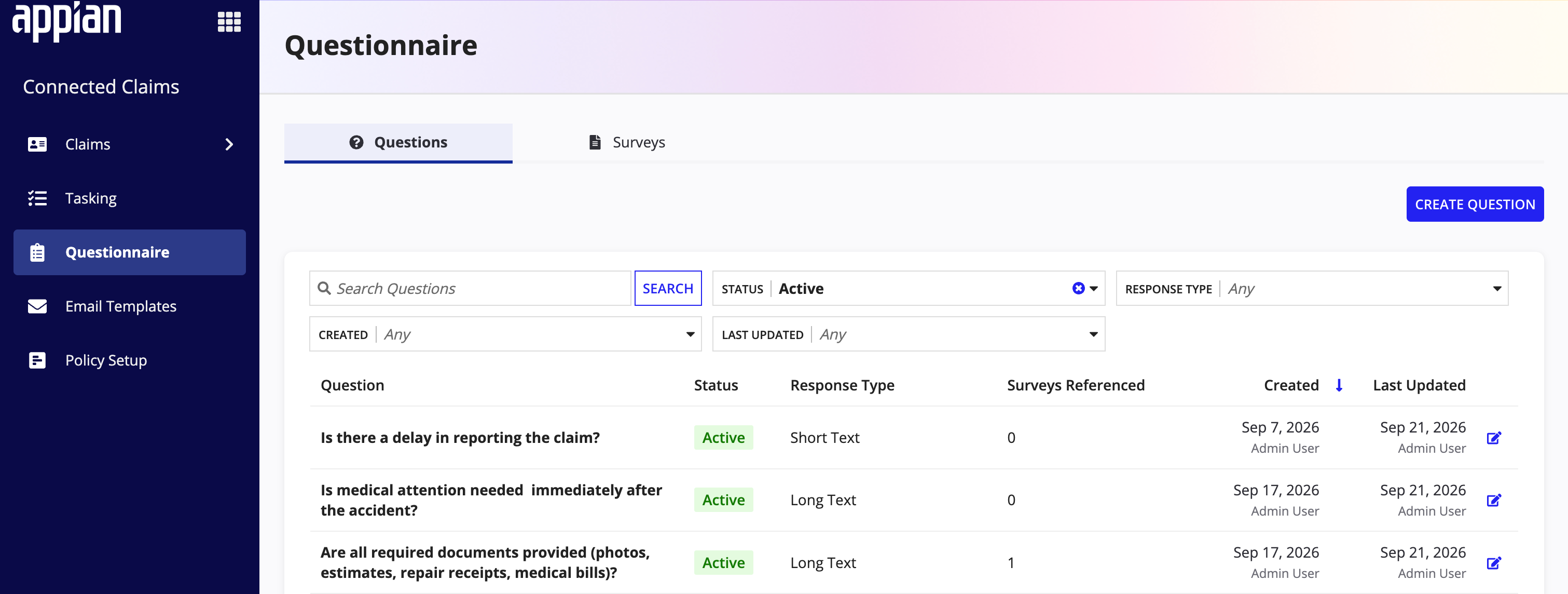Click 'Are all required documents provided' question
This screenshot has height=594, width=1568.
[485, 562]
